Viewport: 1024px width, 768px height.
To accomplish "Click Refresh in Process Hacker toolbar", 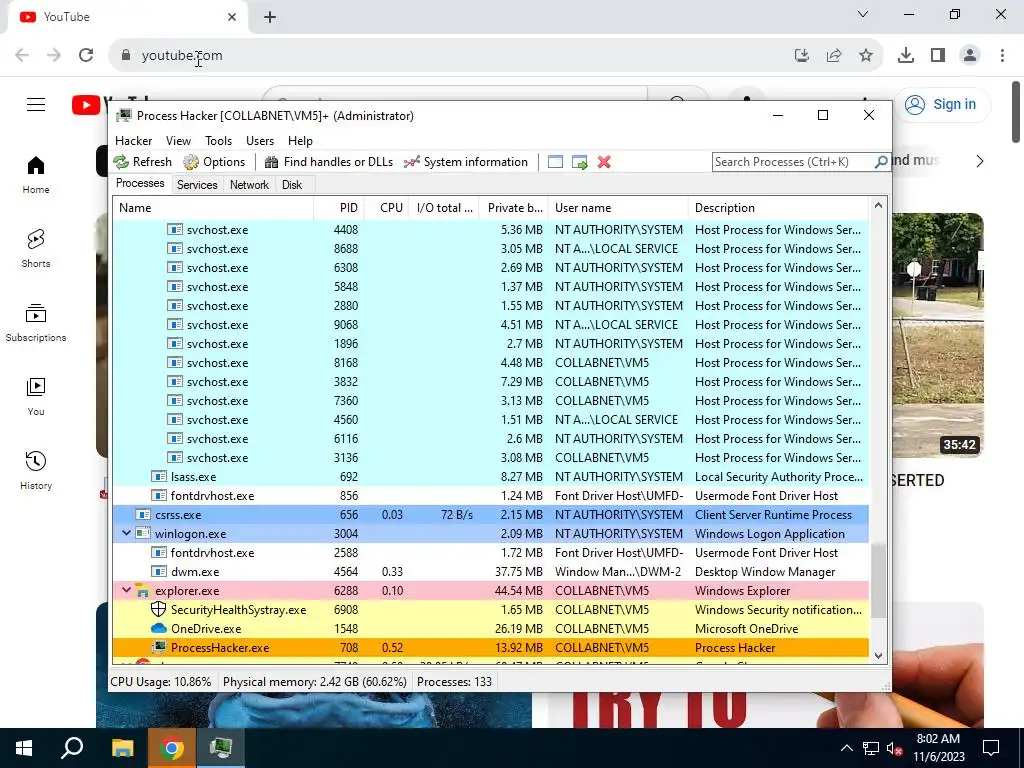I will click(142, 162).
